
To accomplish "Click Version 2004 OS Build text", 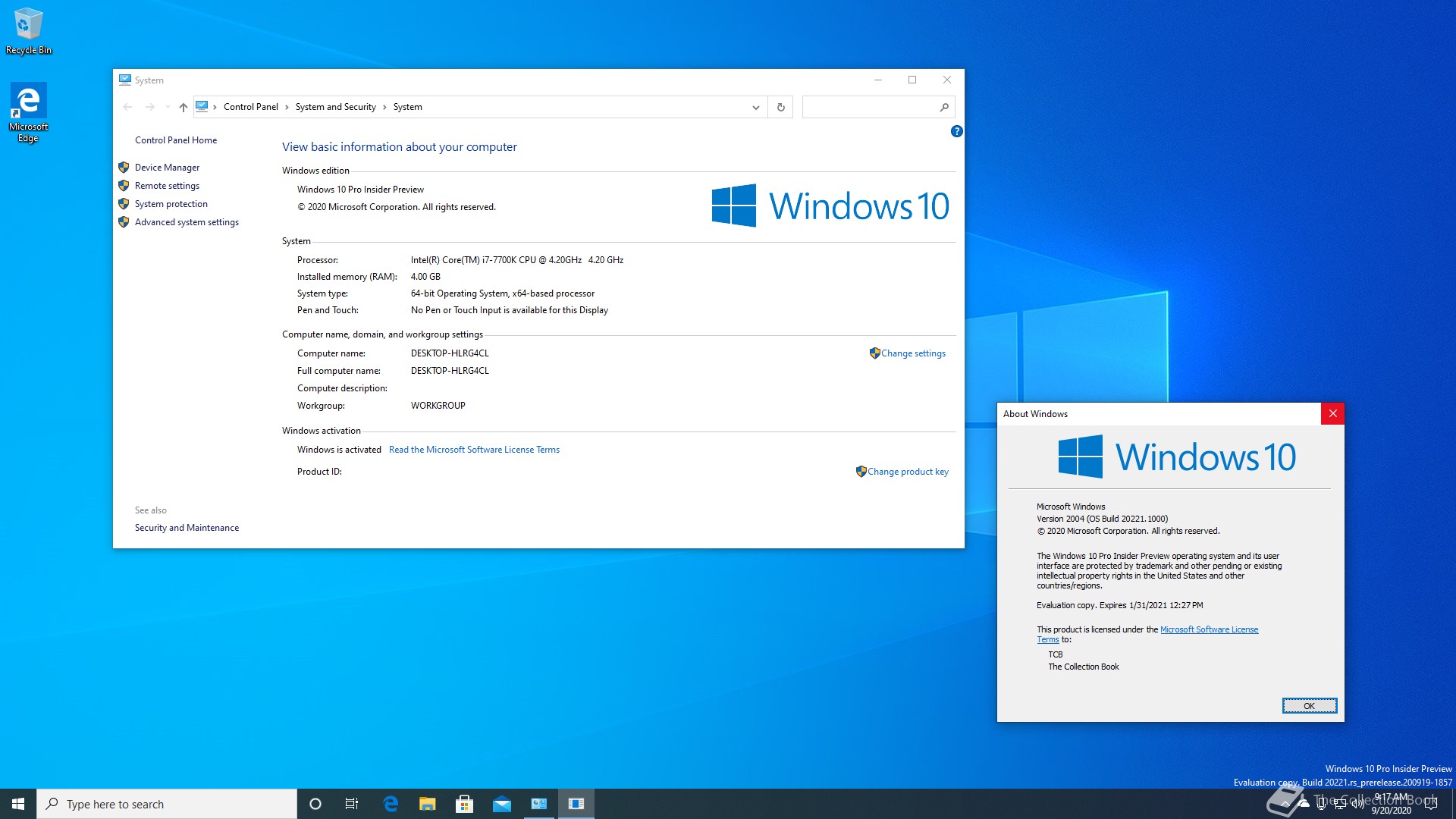I will point(1102,519).
